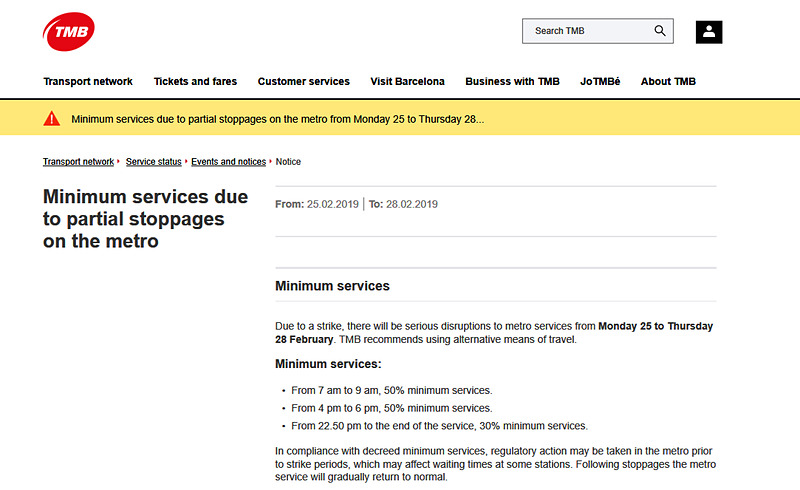800x490 pixels.
Task: Click the search magnifier icon
Action: 660,31
